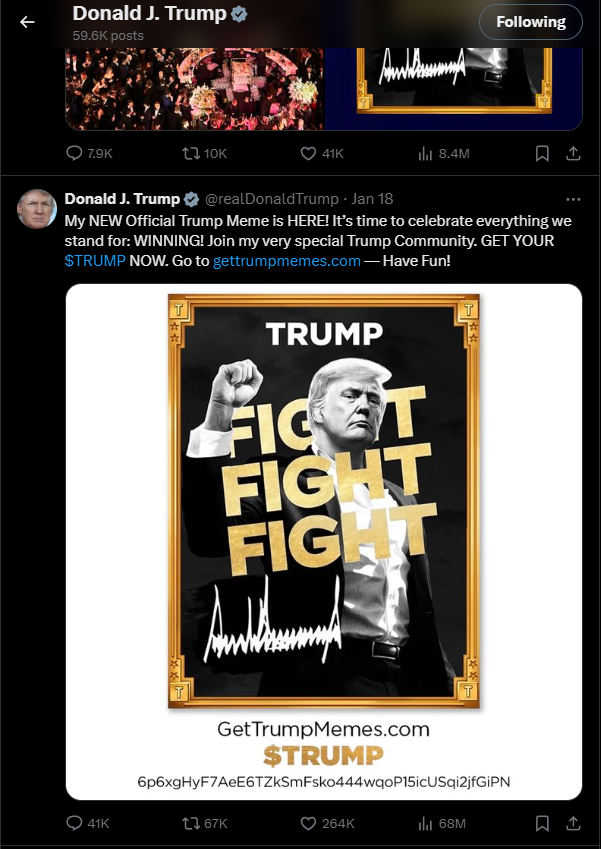This screenshot has width=601, height=849.
Task: Reply to the upper post with 7.9K replies
Action: tap(89, 153)
